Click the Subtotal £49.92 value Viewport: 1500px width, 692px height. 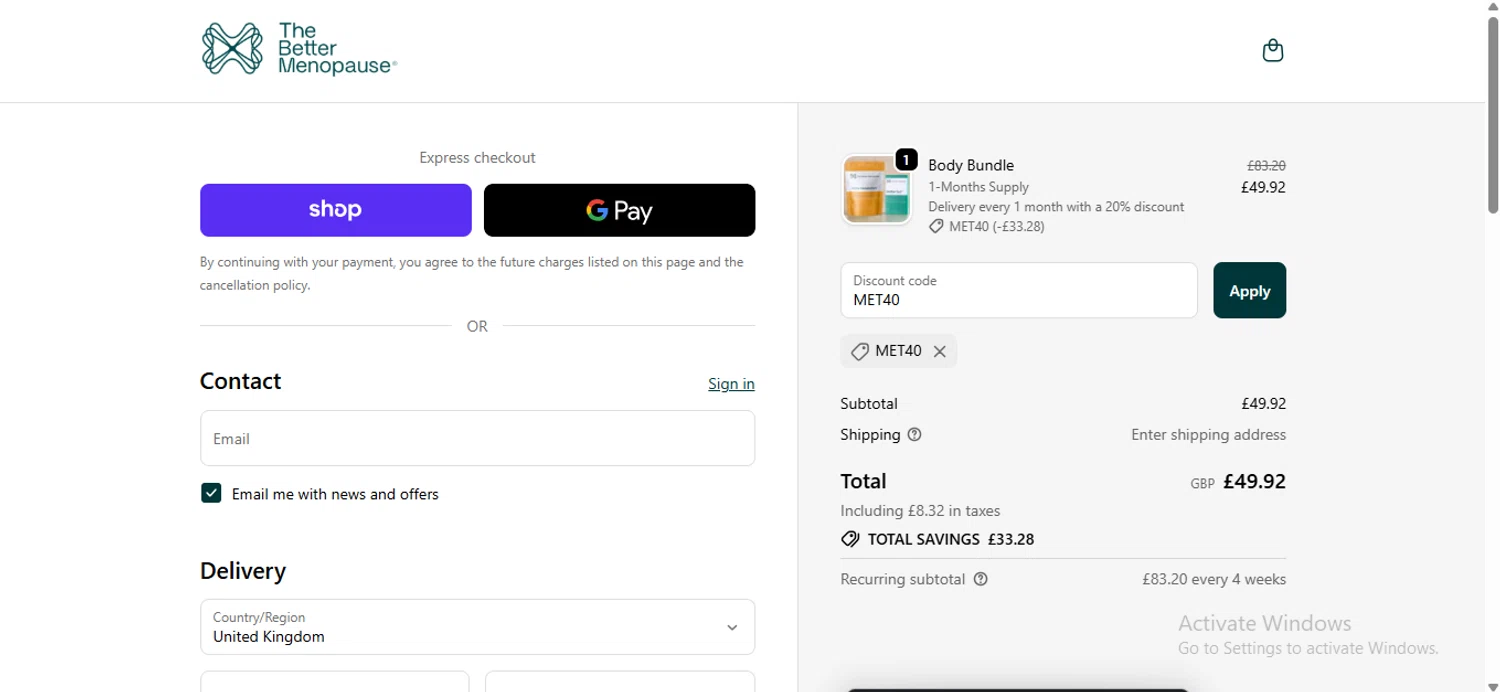click(1263, 404)
